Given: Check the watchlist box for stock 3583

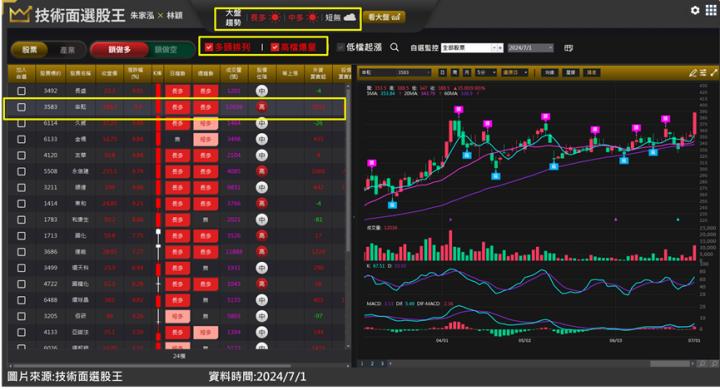Looking at the screenshot, I should [x=21, y=107].
